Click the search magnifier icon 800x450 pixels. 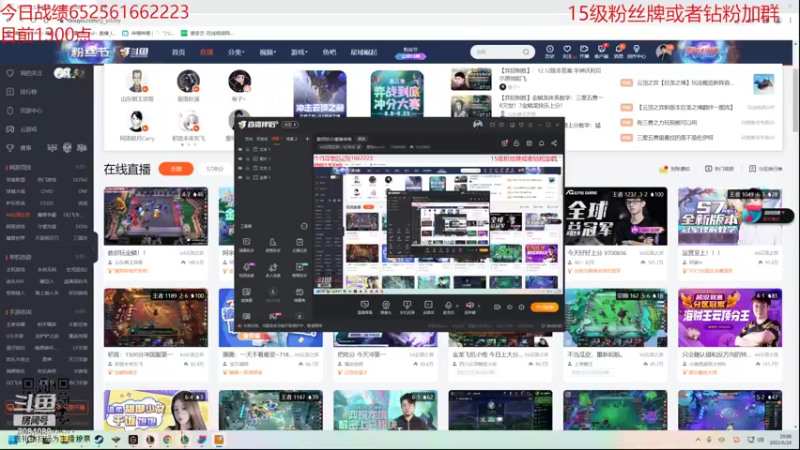526,52
